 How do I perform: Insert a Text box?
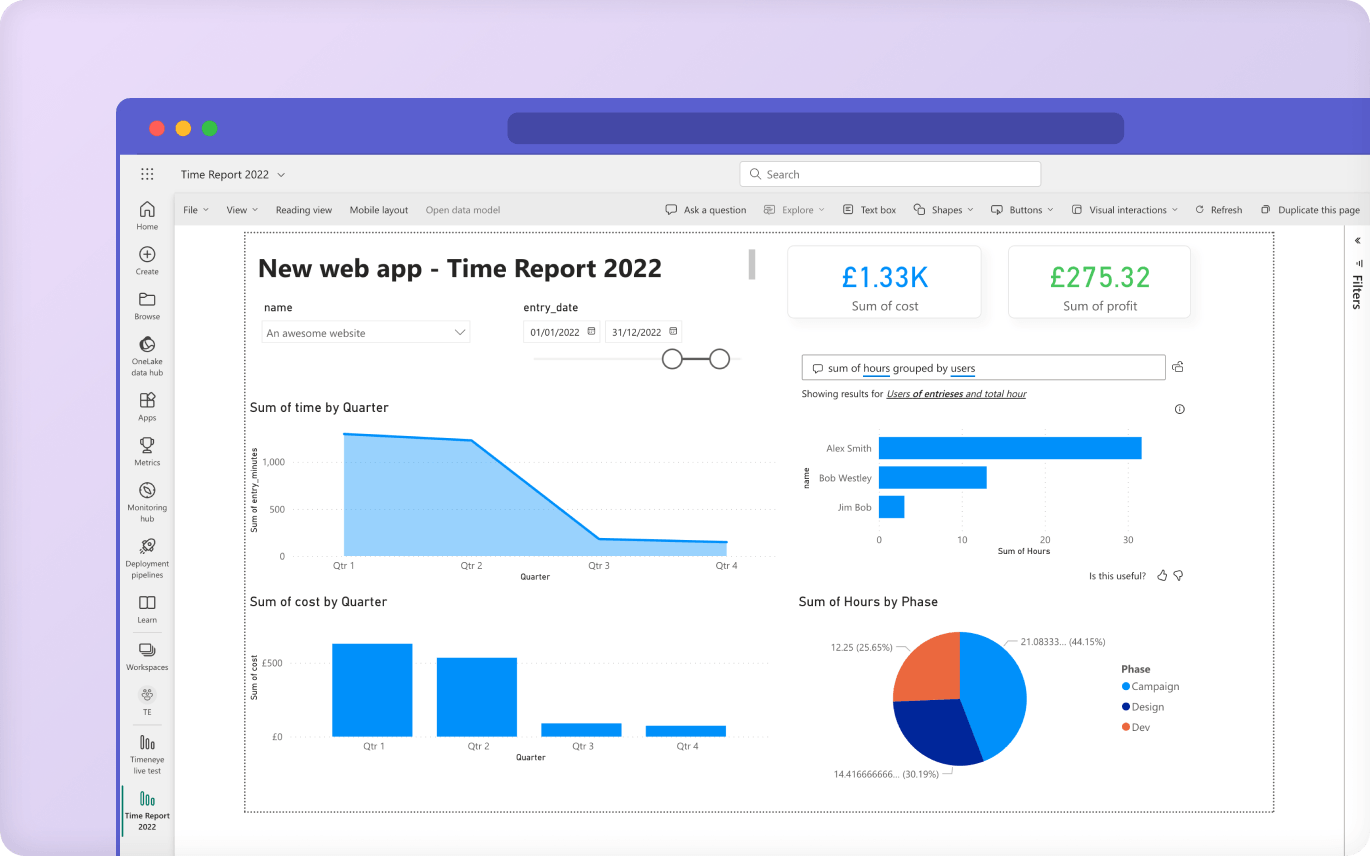click(869, 210)
